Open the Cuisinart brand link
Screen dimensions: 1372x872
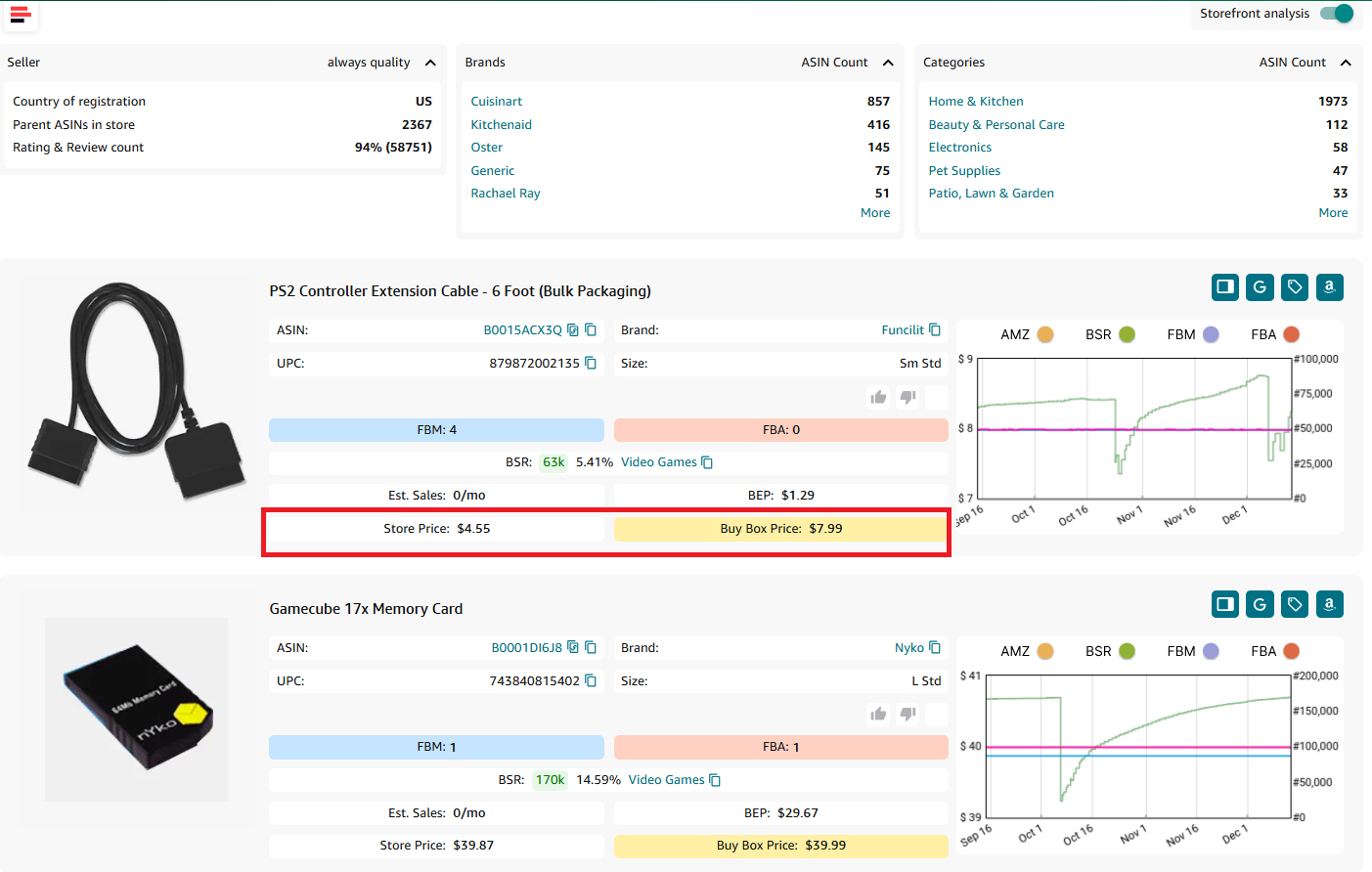497,102
